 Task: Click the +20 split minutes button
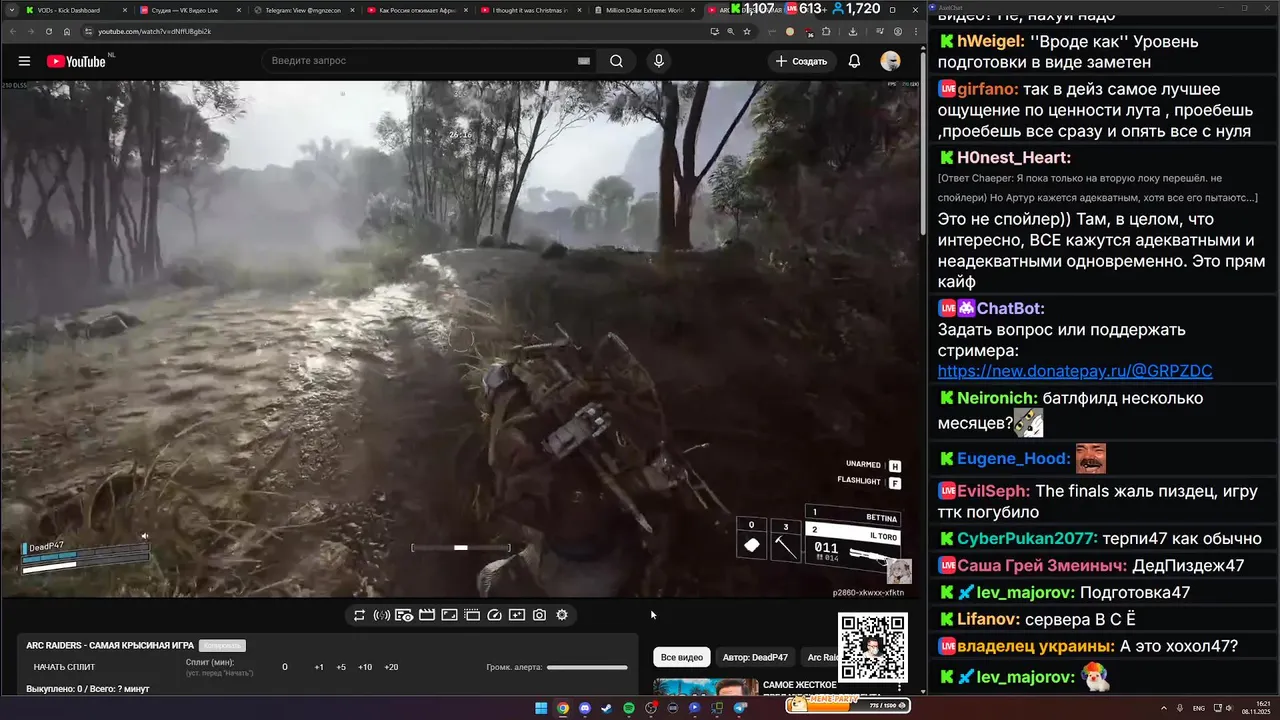coord(391,667)
